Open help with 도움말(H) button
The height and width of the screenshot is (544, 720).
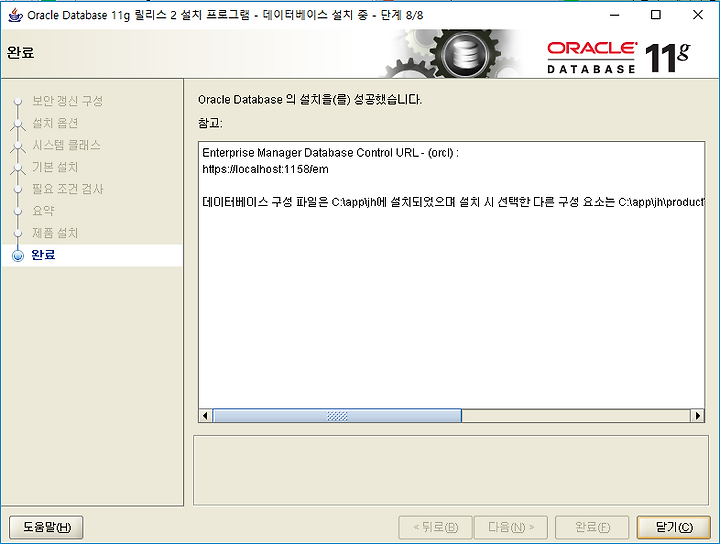(46, 527)
